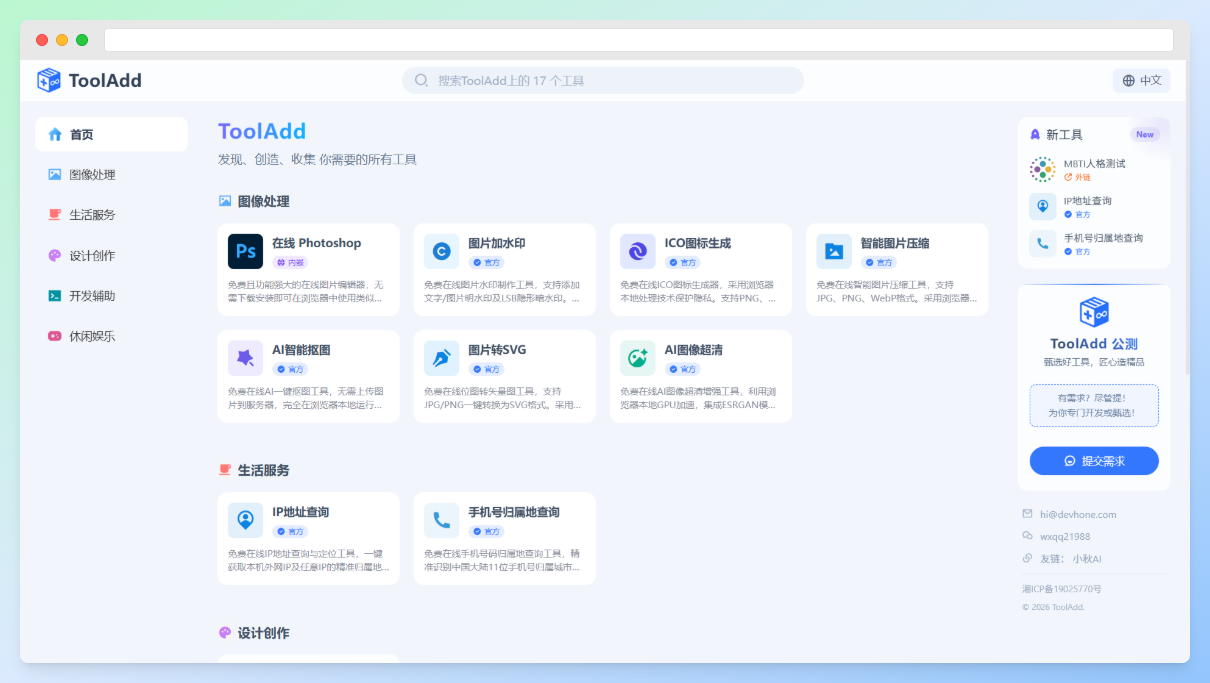Click the 图片加水印 tool icon
The height and width of the screenshot is (683, 1210).
[x=441, y=252]
